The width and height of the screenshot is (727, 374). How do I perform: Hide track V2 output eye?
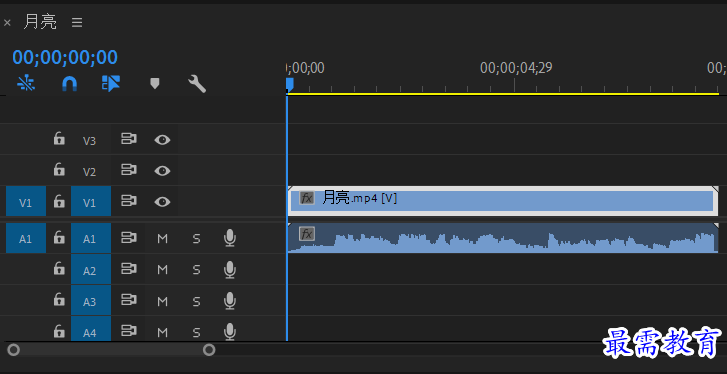click(162, 171)
